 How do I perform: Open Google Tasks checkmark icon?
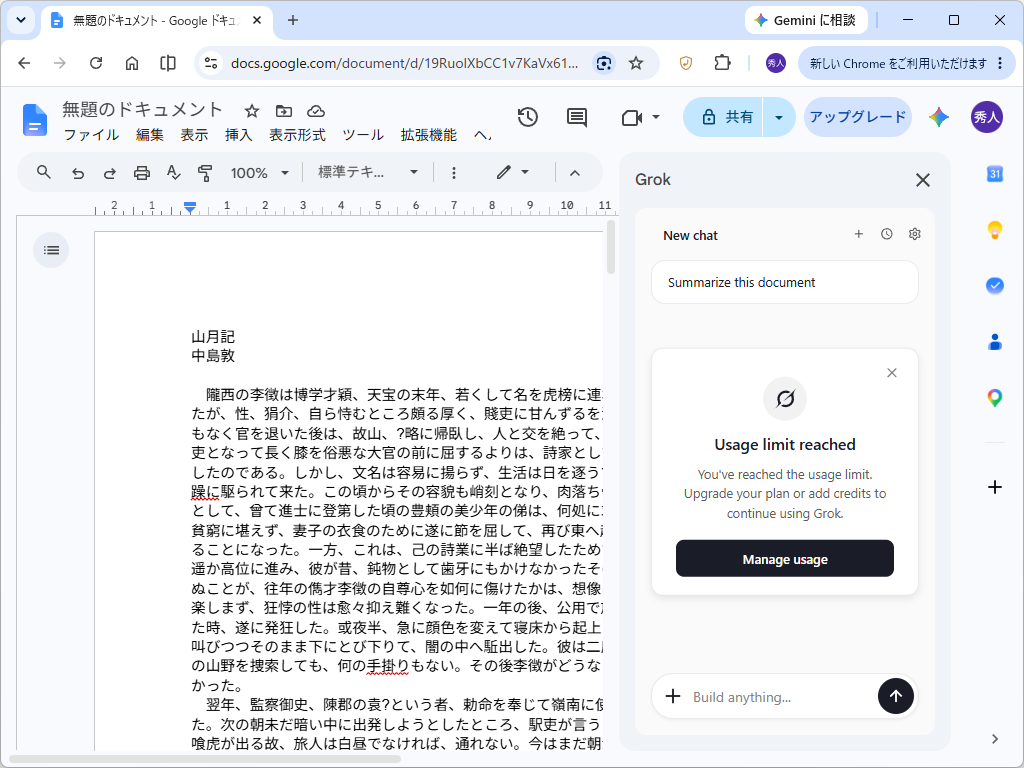[994, 285]
